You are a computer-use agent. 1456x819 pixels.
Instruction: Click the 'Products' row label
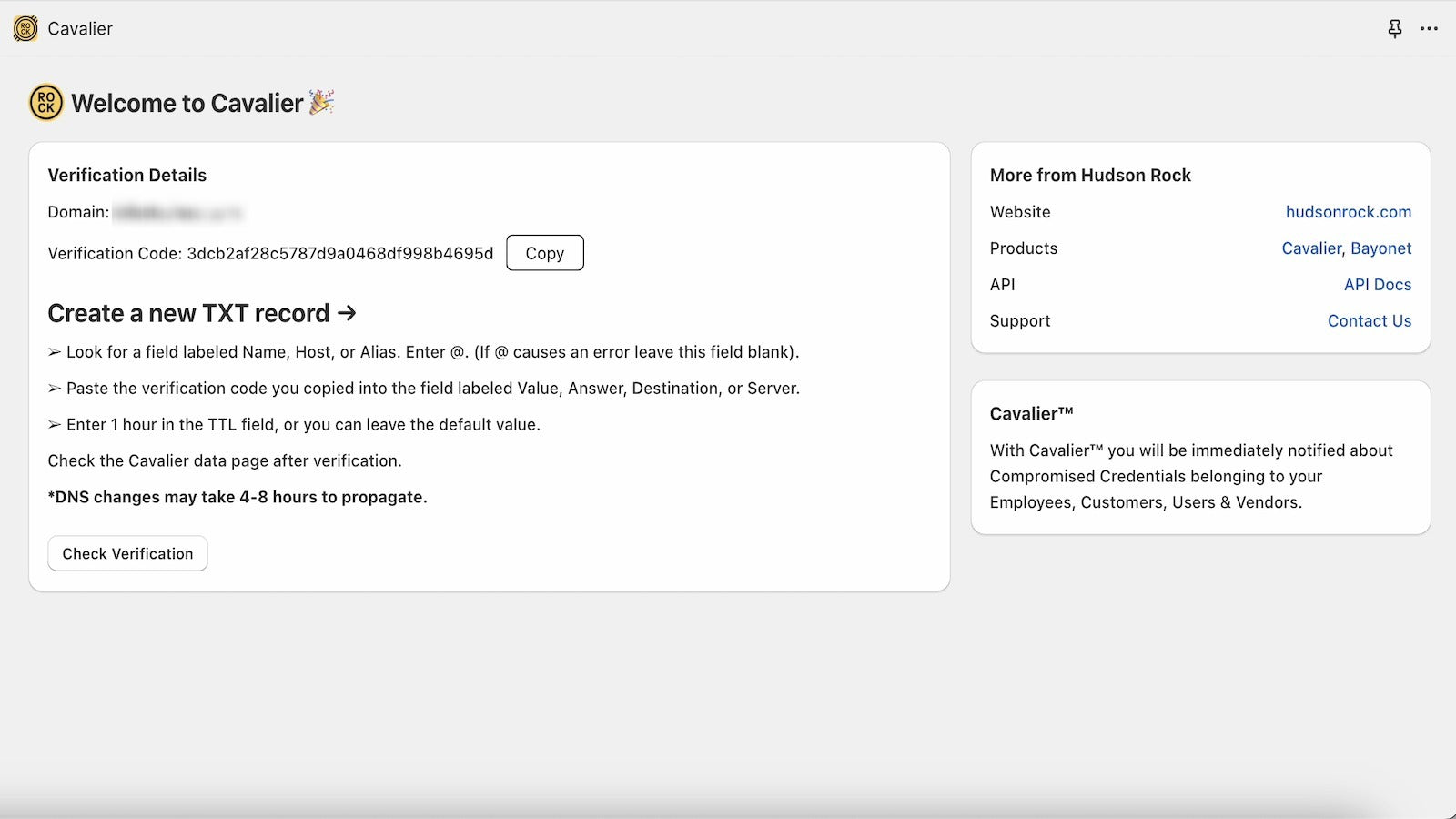coord(1024,248)
